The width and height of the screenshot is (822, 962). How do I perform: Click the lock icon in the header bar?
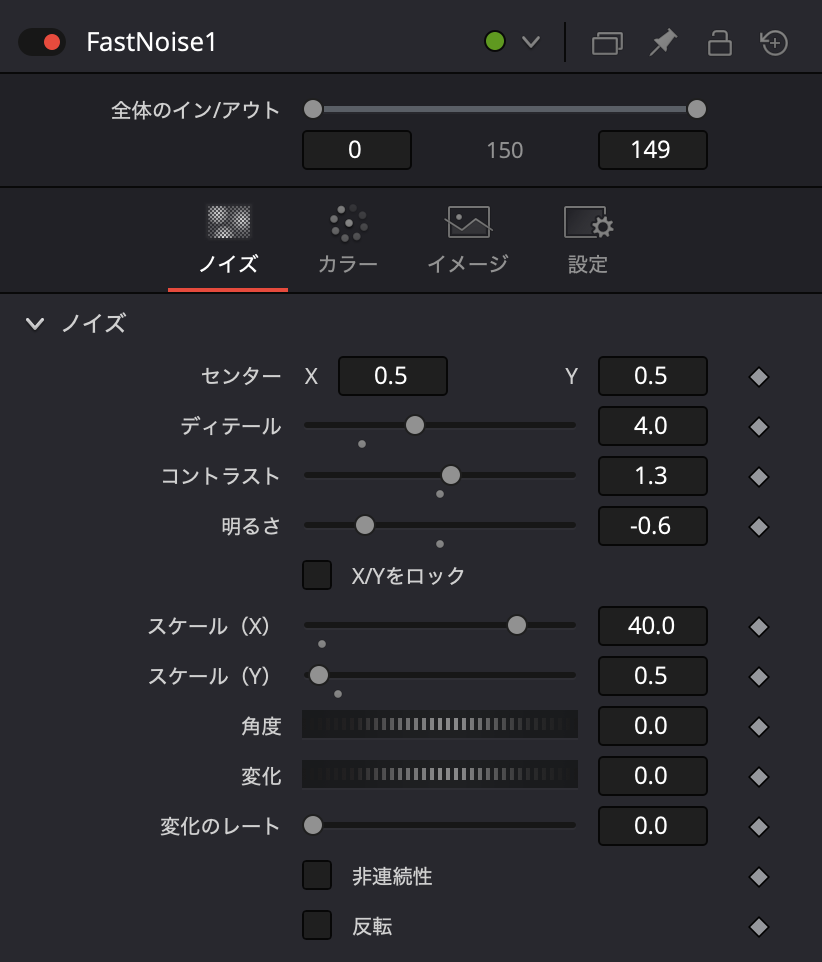pyautogui.click(x=720, y=42)
